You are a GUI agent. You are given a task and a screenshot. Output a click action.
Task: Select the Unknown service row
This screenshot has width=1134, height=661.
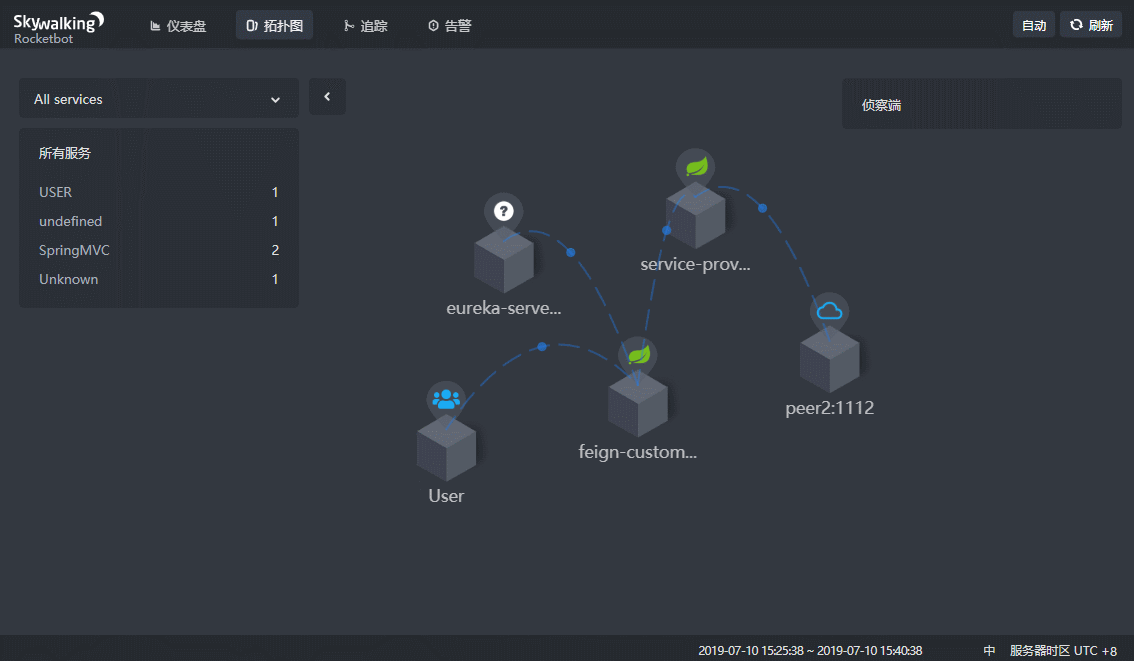tap(158, 279)
